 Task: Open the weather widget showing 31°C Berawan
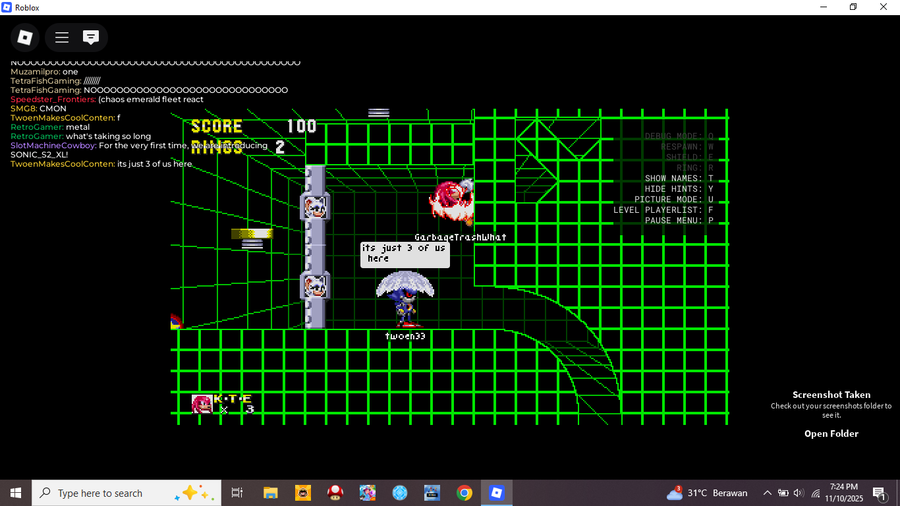pos(707,493)
